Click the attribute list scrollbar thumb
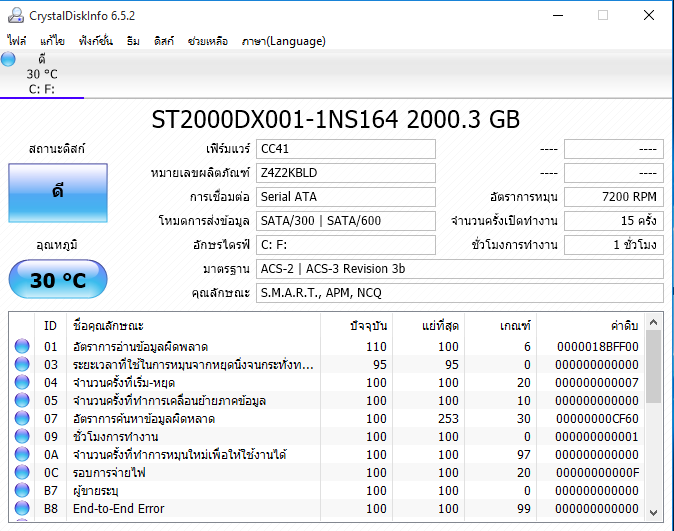The width and height of the screenshot is (674, 531). tap(653, 367)
